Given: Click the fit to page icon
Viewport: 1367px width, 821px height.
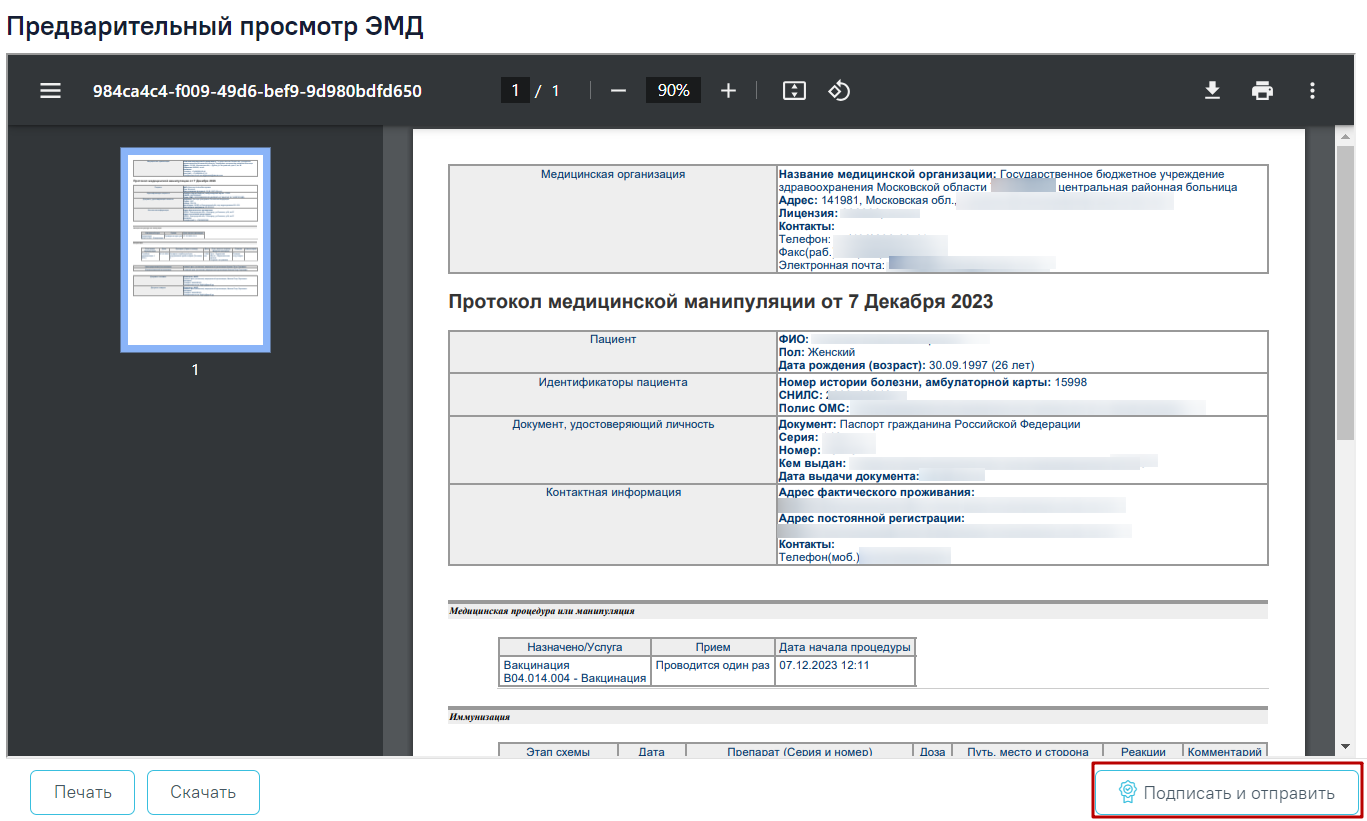Looking at the screenshot, I should (x=794, y=91).
